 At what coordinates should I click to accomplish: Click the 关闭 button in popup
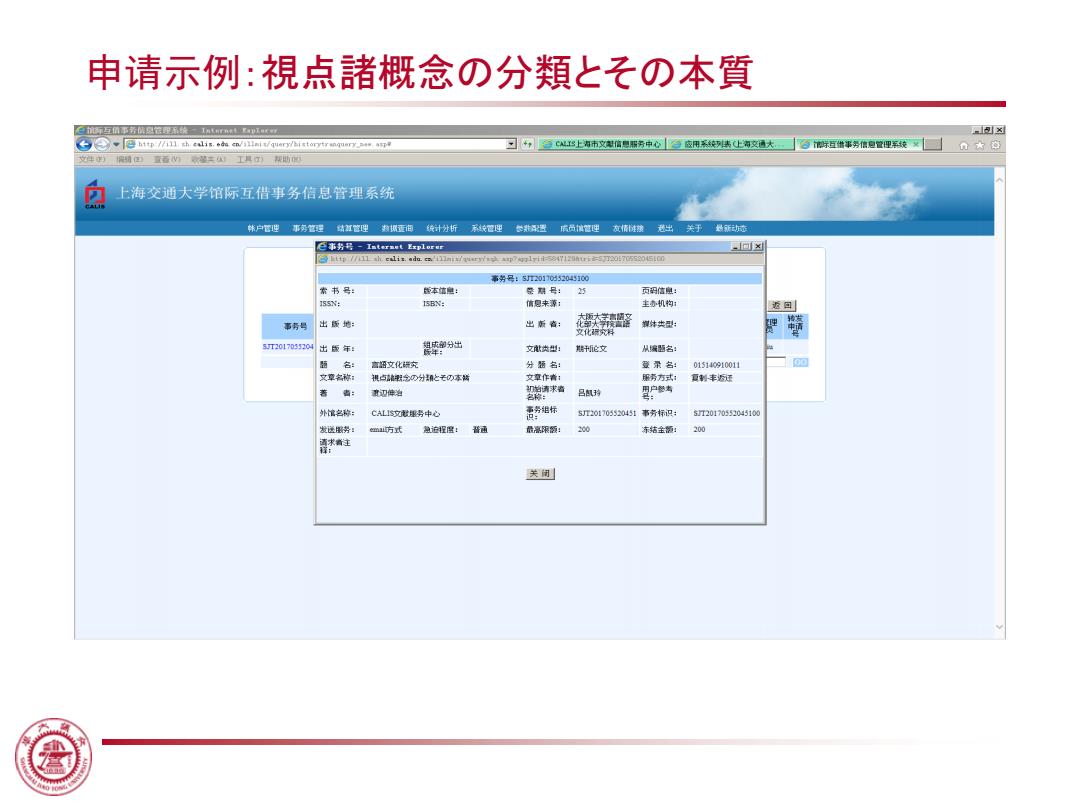pyautogui.click(x=540, y=474)
